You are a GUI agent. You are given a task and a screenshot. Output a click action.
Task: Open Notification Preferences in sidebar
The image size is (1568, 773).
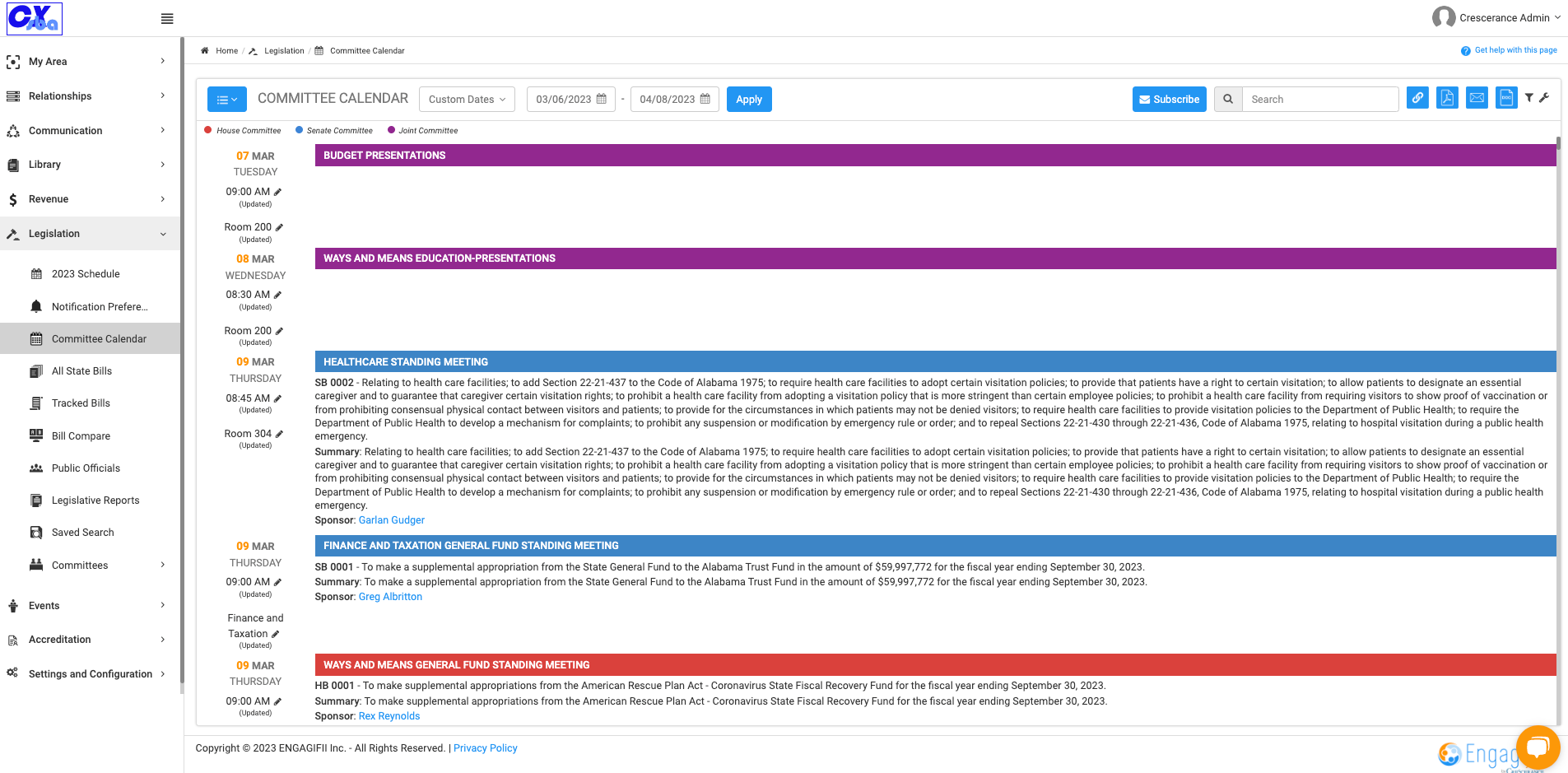click(x=99, y=307)
